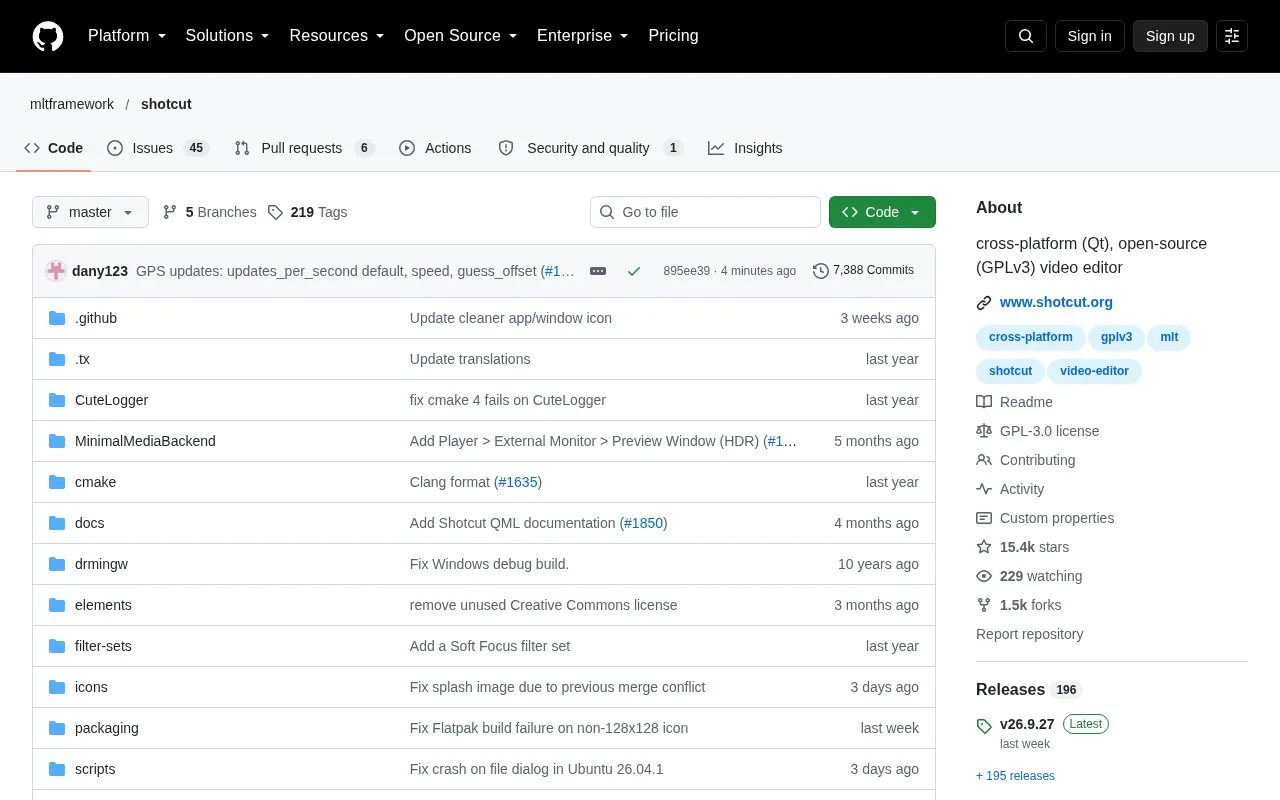
Task: Open the Platform navigation menu
Action: (127, 36)
